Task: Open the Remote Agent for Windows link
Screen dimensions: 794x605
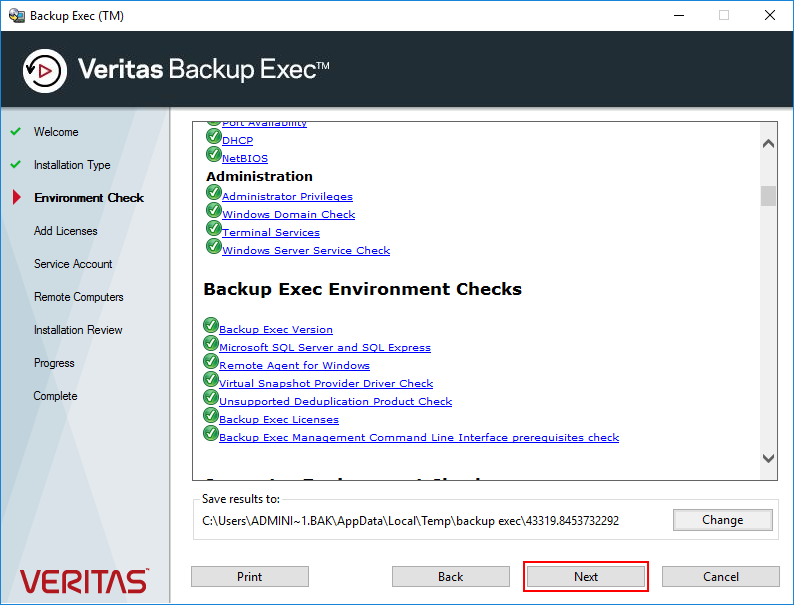Action: click(295, 365)
